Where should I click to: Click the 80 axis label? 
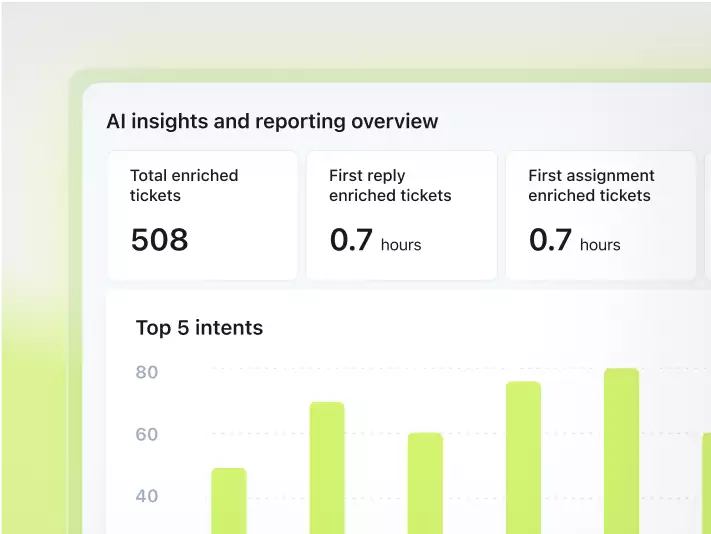[x=147, y=372]
